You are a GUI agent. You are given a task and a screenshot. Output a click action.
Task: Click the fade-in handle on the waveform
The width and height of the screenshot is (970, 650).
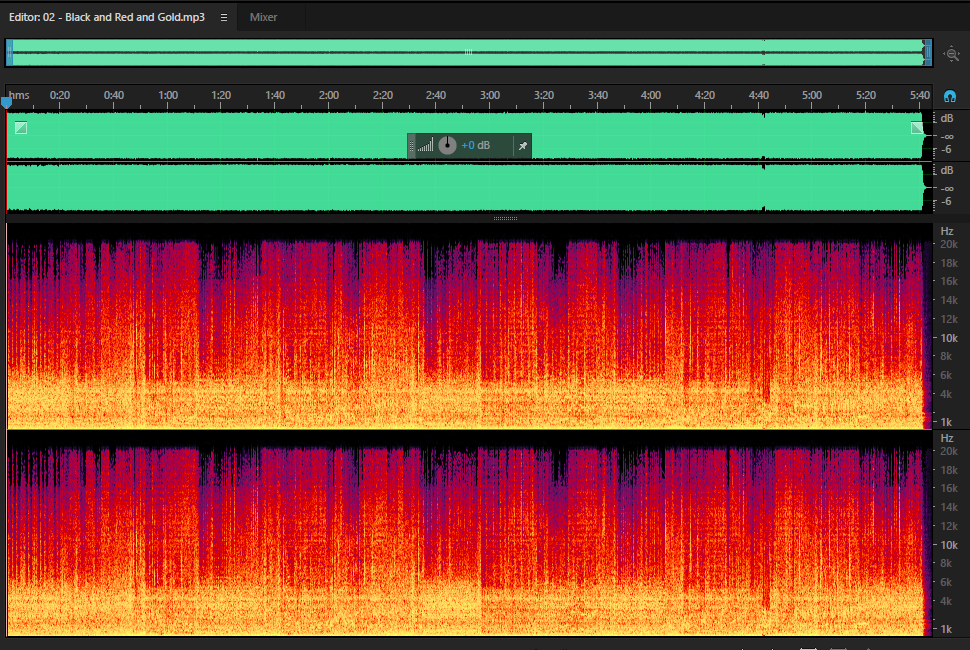pyautogui.click(x=21, y=128)
